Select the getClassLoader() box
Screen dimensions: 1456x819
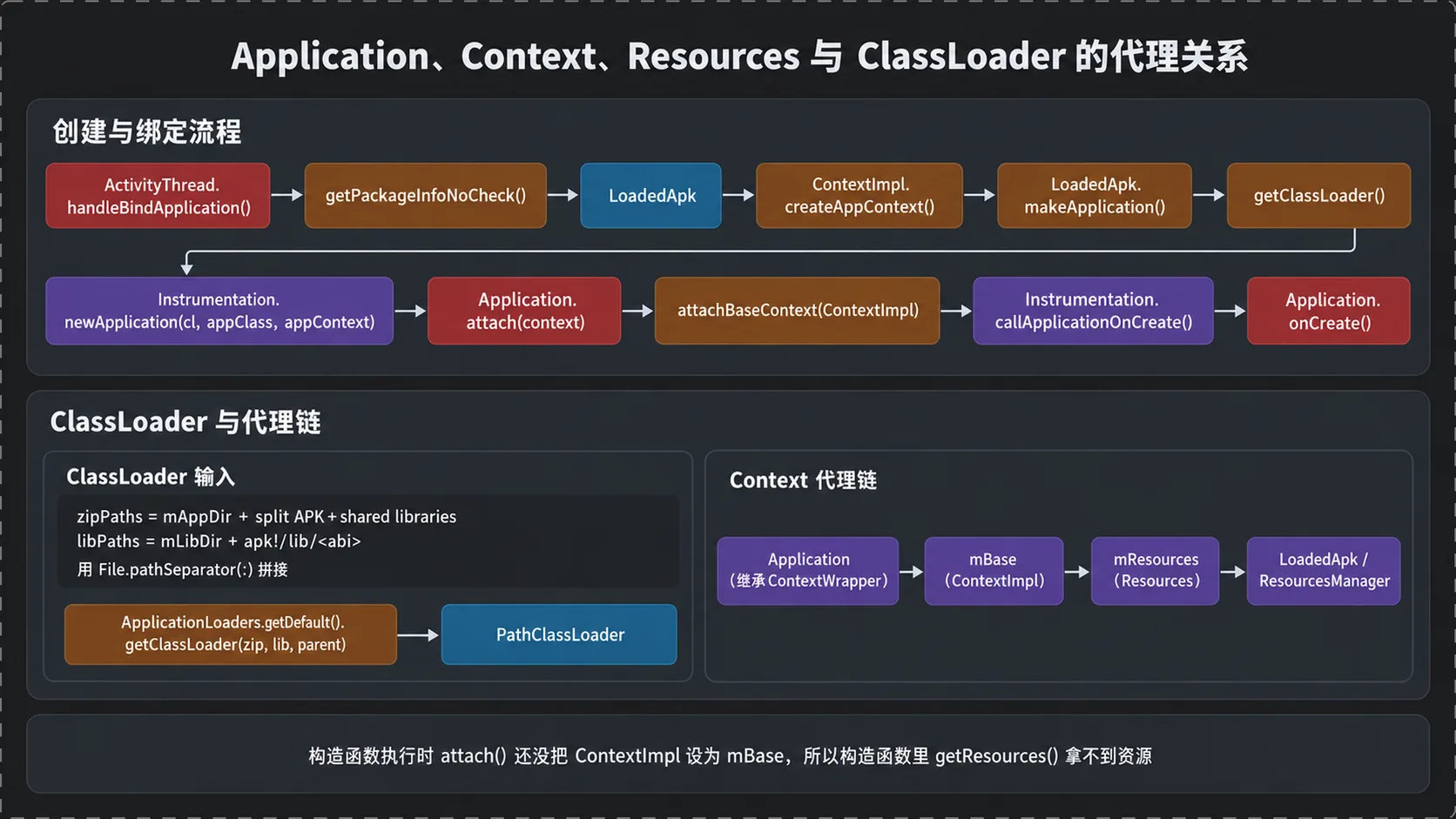point(1318,196)
